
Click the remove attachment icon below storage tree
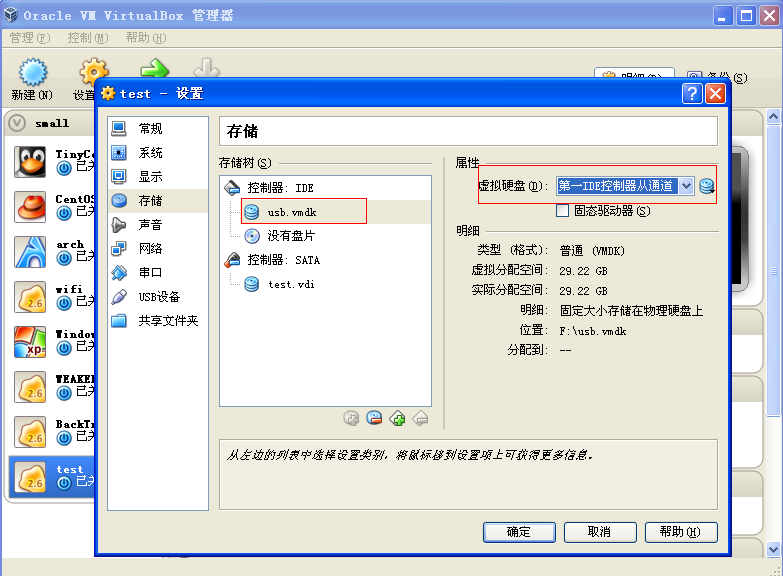pyautogui.click(x=374, y=418)
